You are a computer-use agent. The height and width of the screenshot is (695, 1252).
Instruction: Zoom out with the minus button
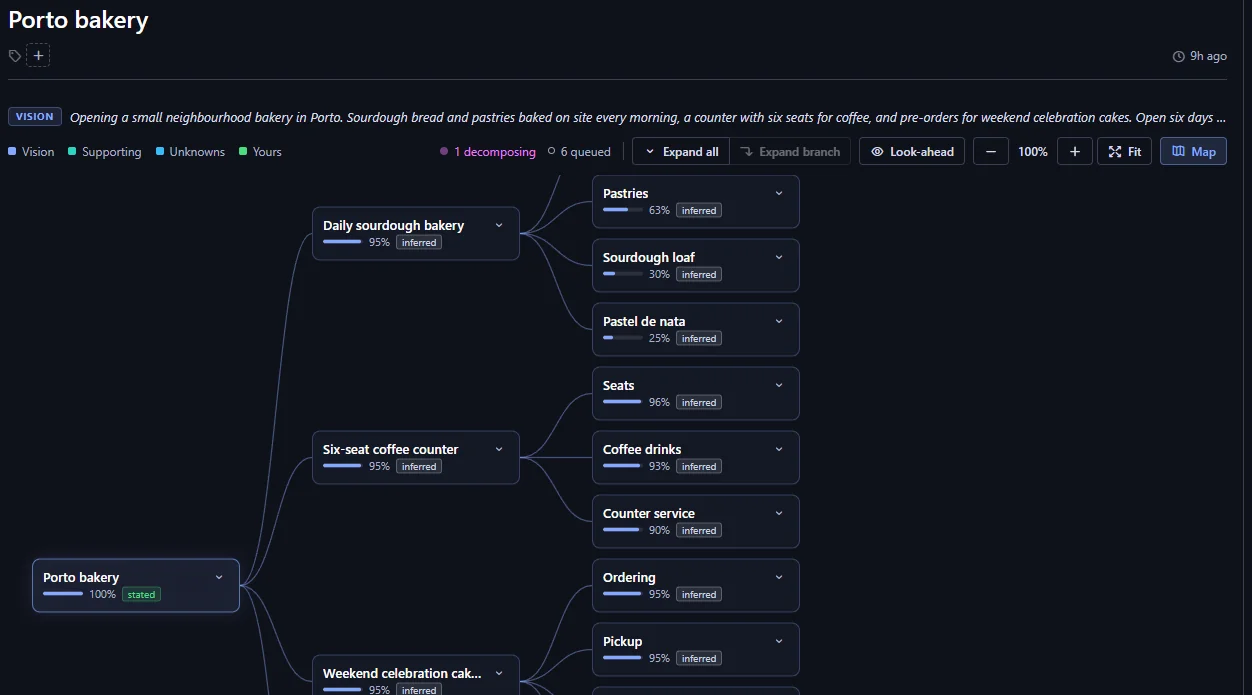point(991,152)
